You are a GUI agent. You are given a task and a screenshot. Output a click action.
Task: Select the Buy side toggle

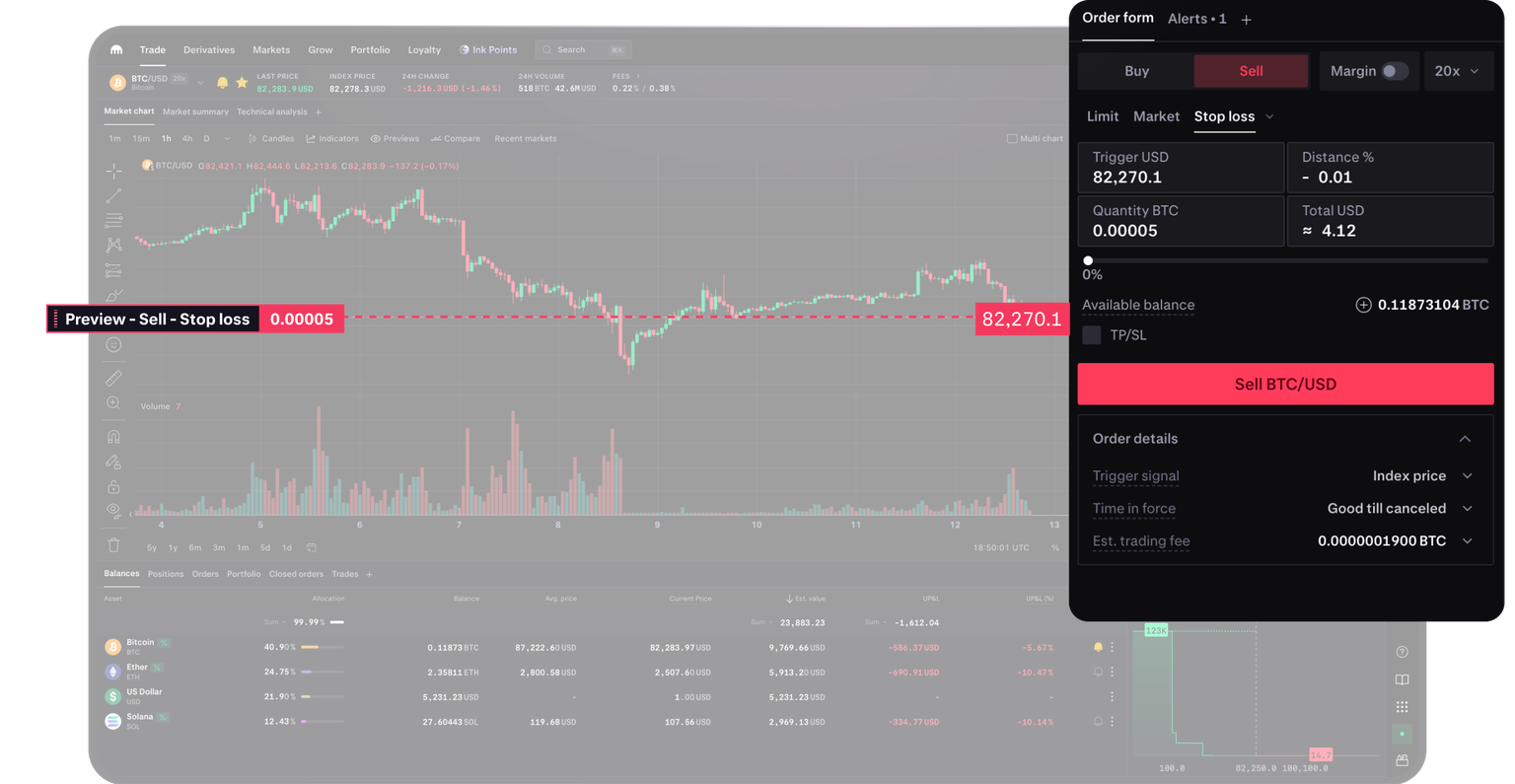[1136, 71]
